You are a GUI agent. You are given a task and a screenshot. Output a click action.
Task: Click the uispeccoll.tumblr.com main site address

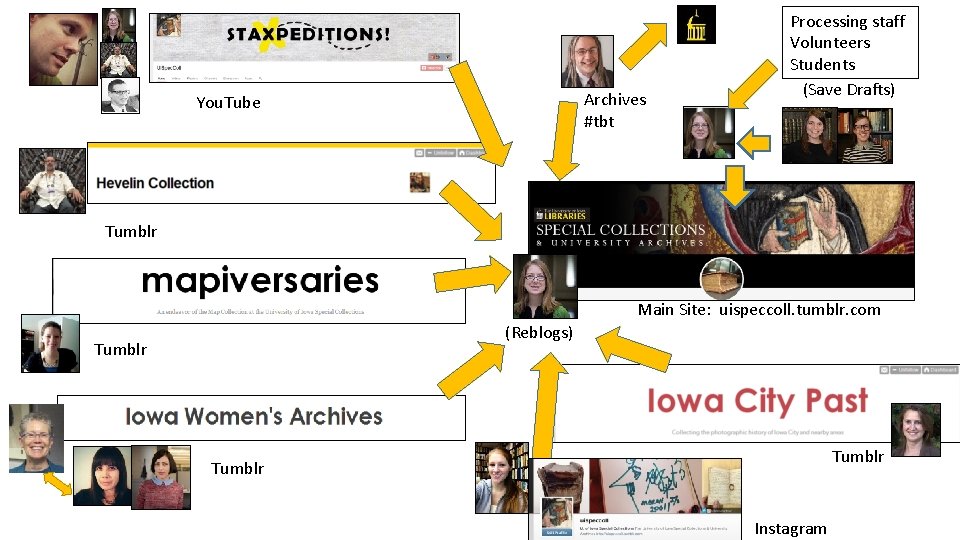tap(800, 310)
